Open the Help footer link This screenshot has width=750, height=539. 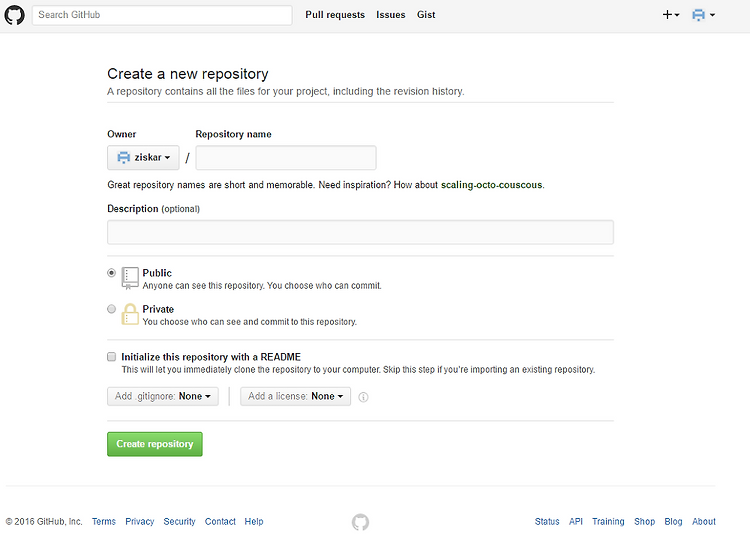(254, 522)
